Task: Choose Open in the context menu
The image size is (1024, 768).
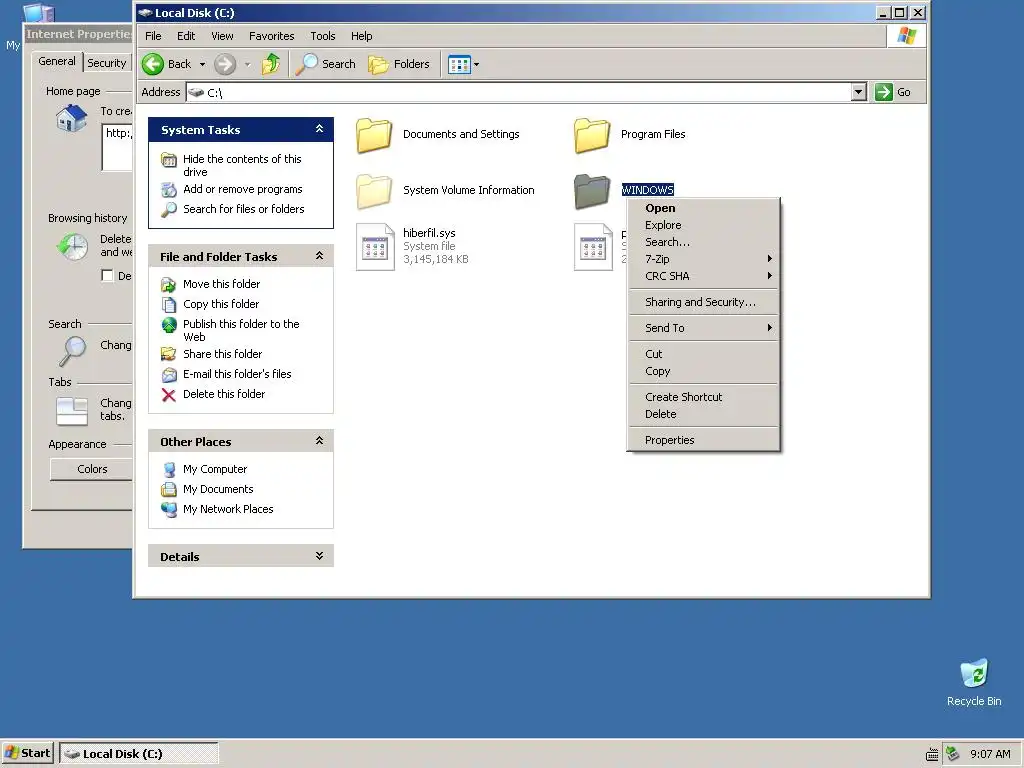Action: (x=703, y=208)
